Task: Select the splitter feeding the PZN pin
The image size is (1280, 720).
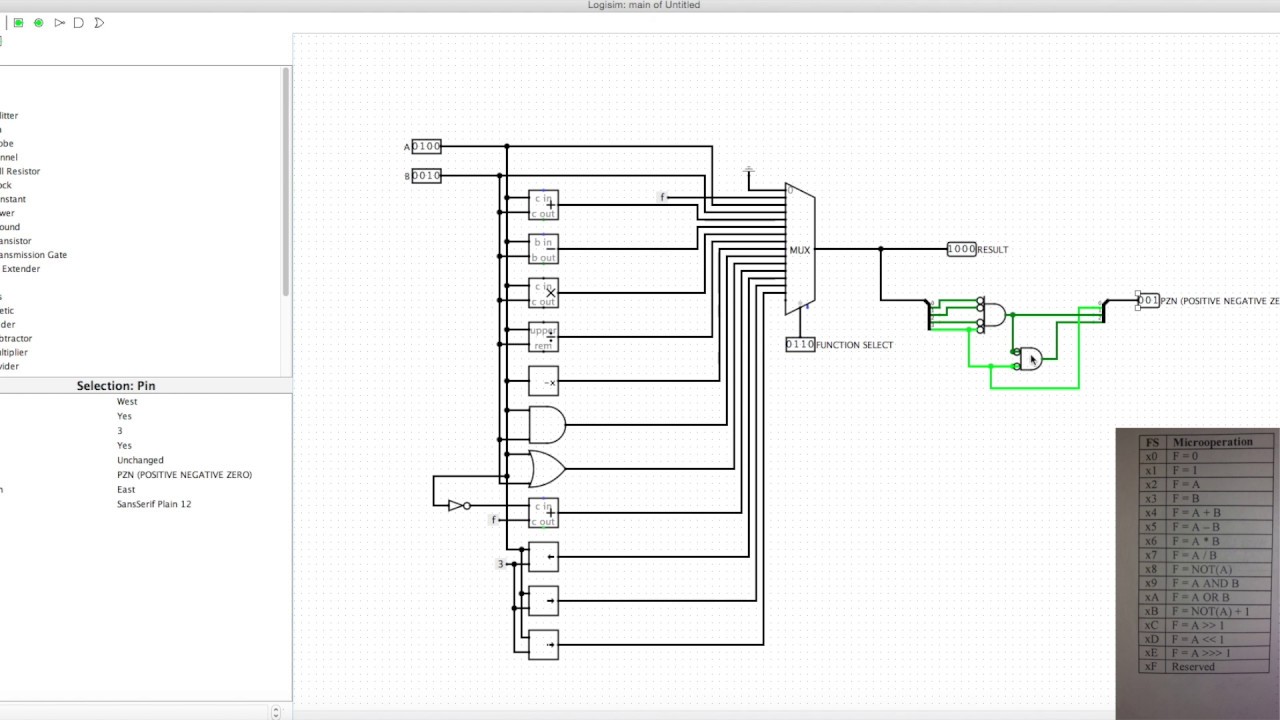Action: point(1103,311)
